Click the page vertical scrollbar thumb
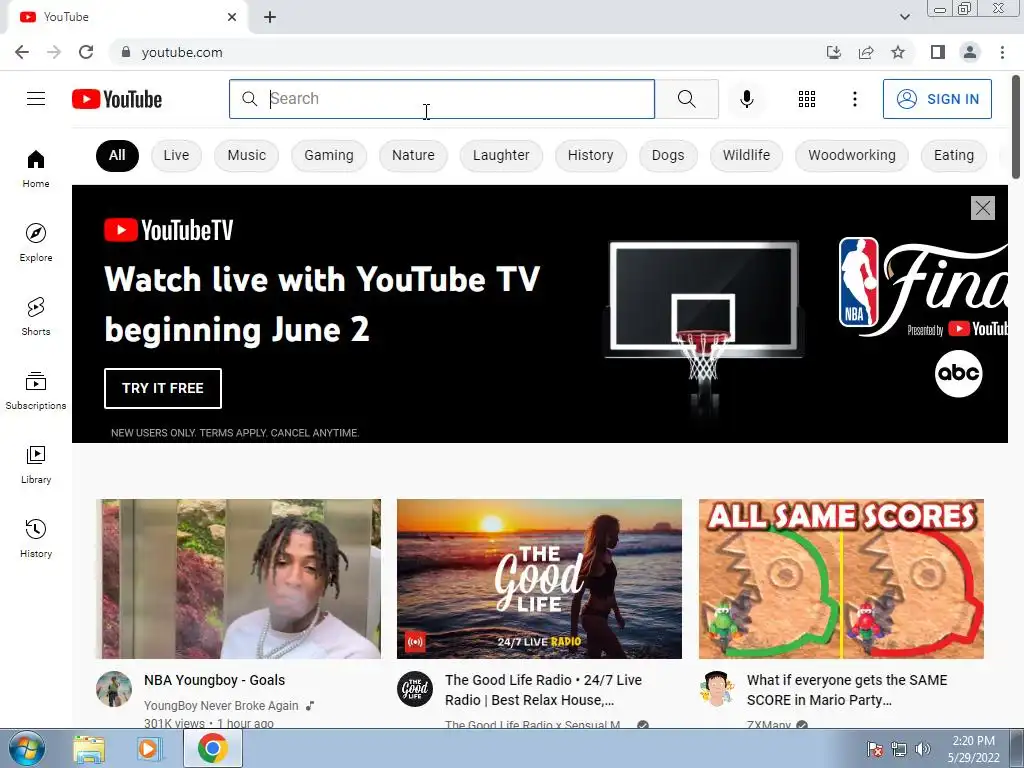This screenshot has height=768, width=1024. tap(1016, 126)
